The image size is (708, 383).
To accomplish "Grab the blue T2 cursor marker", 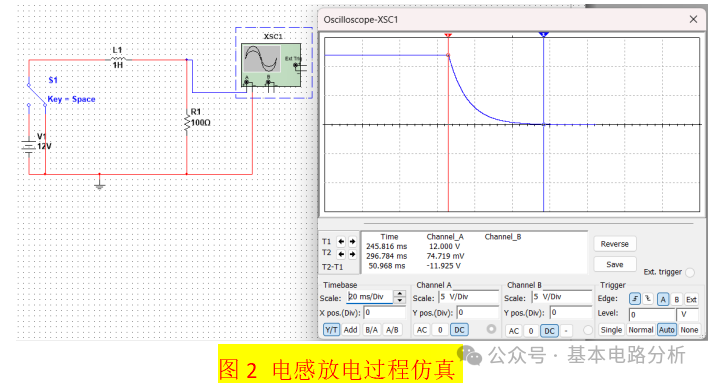I will [x=544, y=34].
